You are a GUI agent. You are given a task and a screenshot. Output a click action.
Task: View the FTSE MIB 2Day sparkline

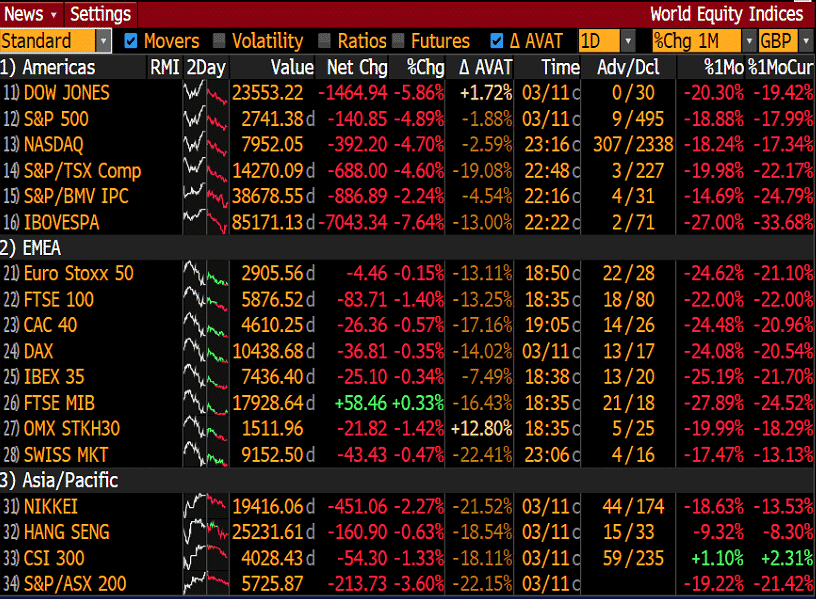(206, 403)
